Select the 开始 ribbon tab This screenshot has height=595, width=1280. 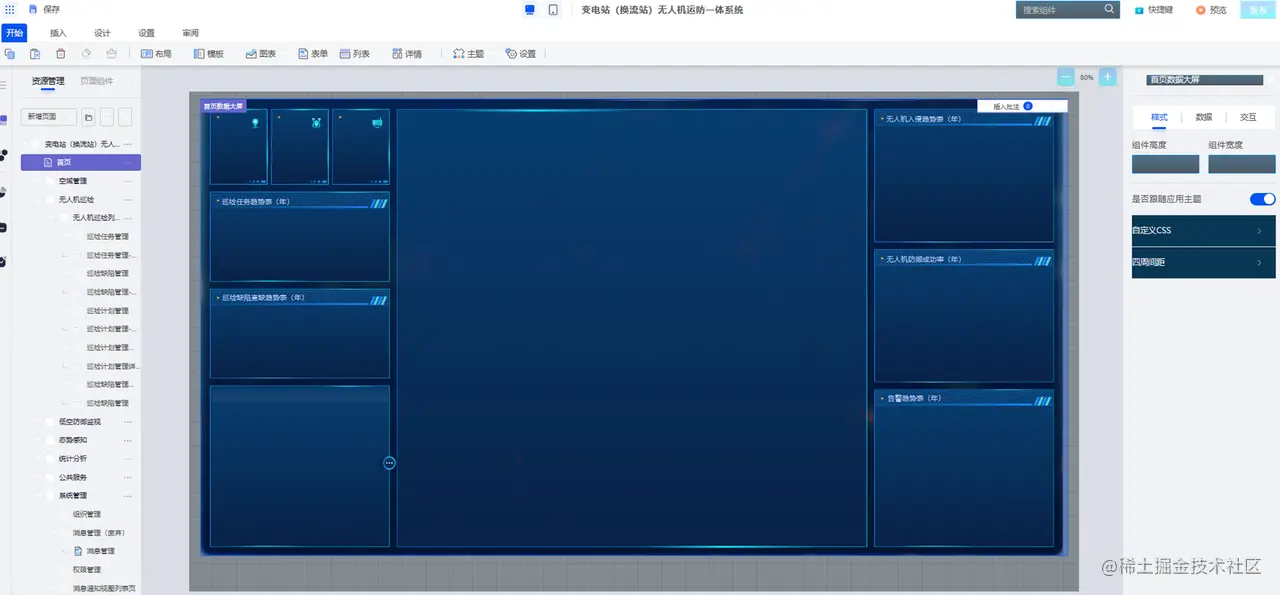(14, 33)
